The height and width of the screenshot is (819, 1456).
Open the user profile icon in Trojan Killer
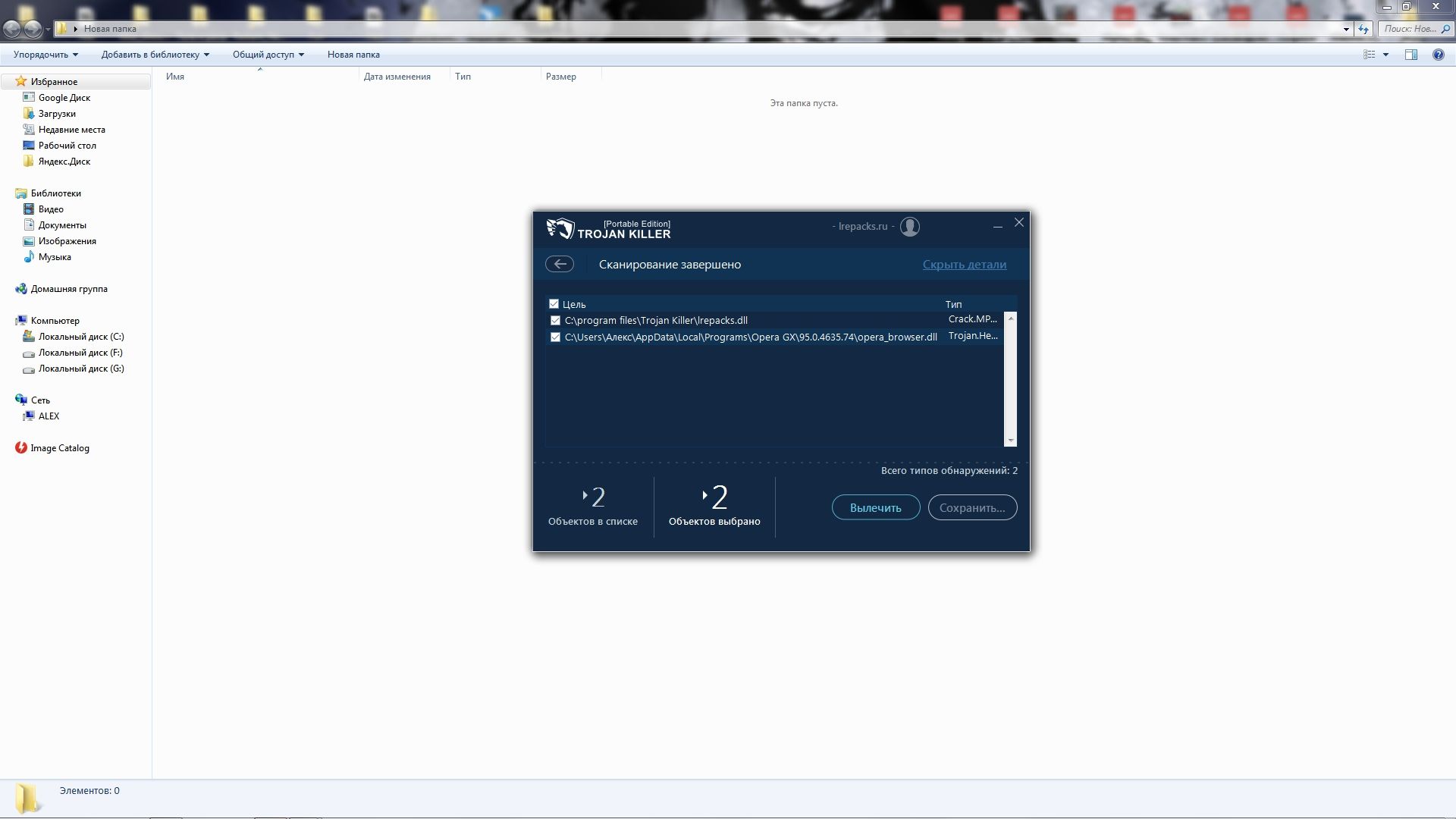[910, 227]
